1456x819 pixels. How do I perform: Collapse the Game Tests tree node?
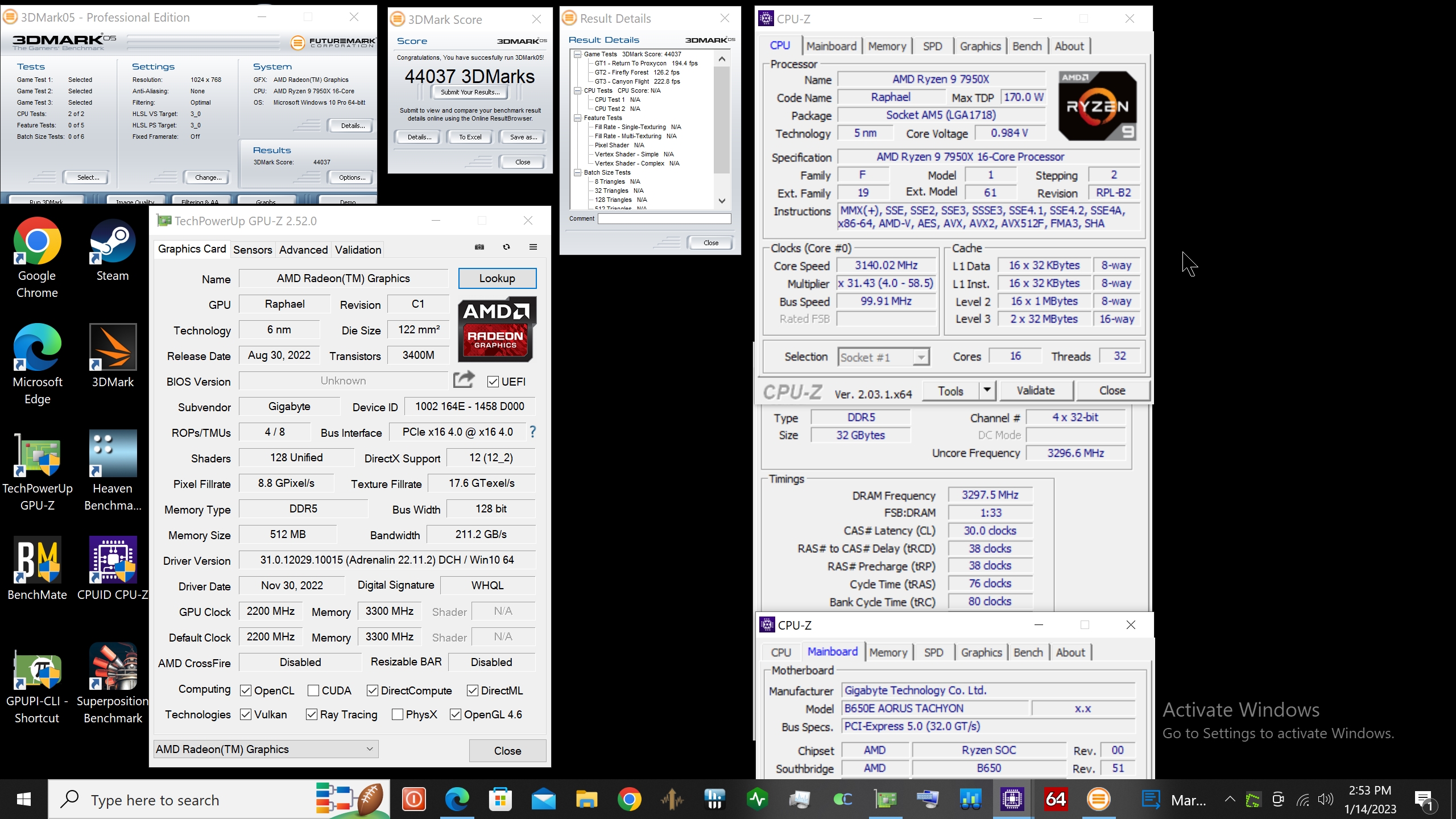click(578, 54)
